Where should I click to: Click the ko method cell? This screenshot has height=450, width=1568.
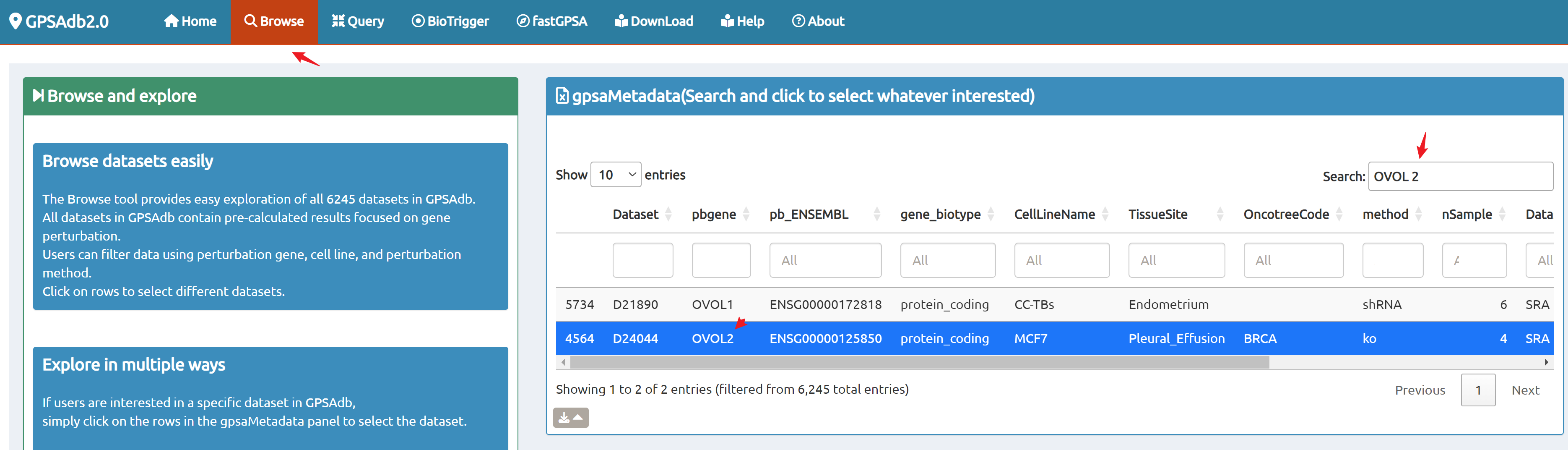tap(1369, 339)
